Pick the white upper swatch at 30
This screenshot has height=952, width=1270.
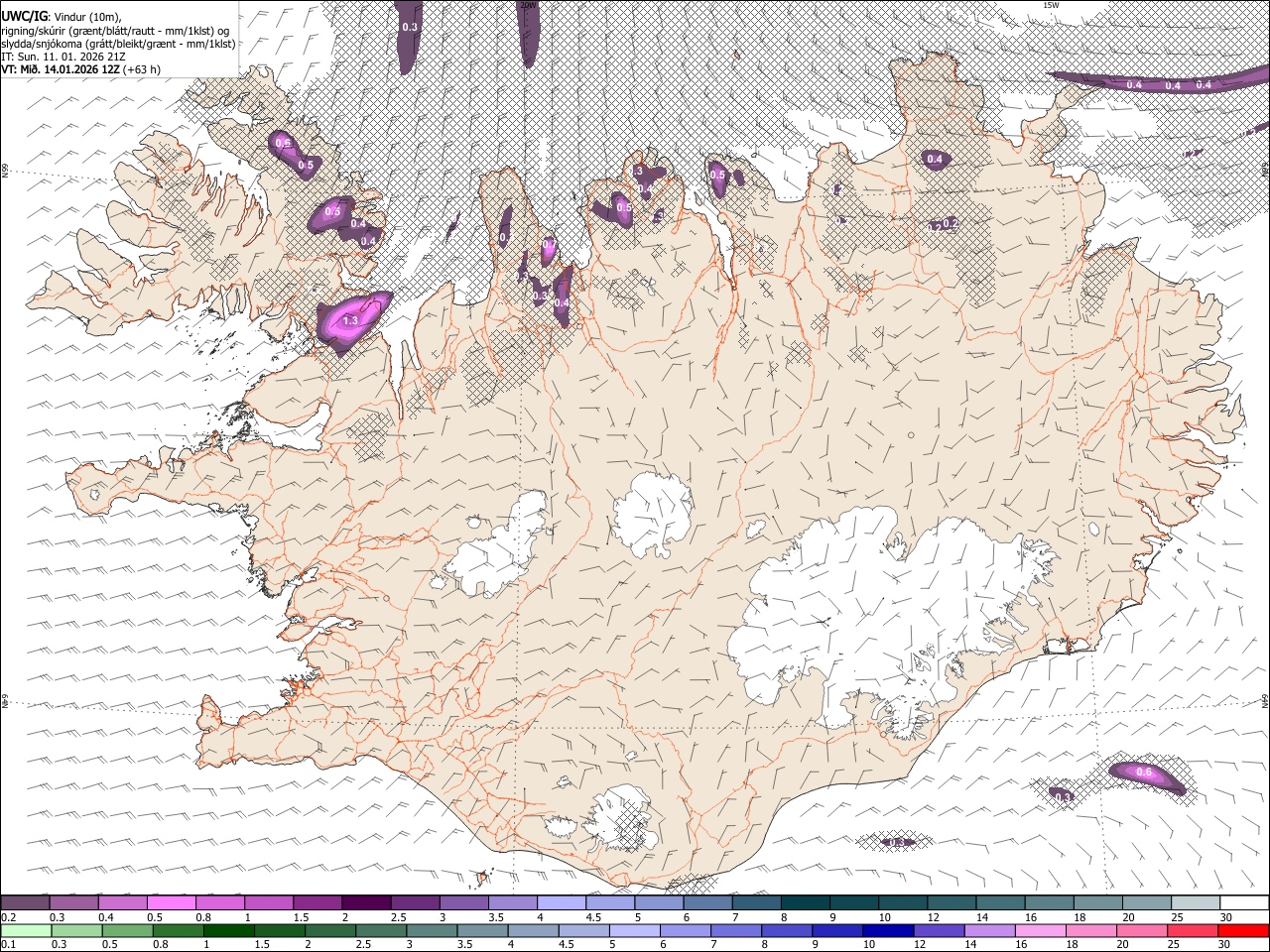click(x=1244, y=902)
